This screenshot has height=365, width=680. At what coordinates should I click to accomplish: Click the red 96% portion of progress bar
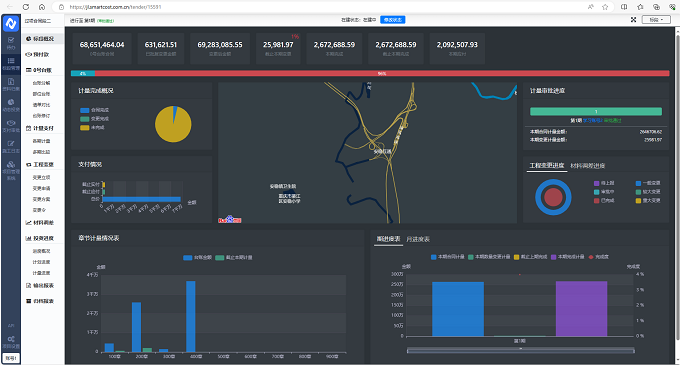pos(382,73)
